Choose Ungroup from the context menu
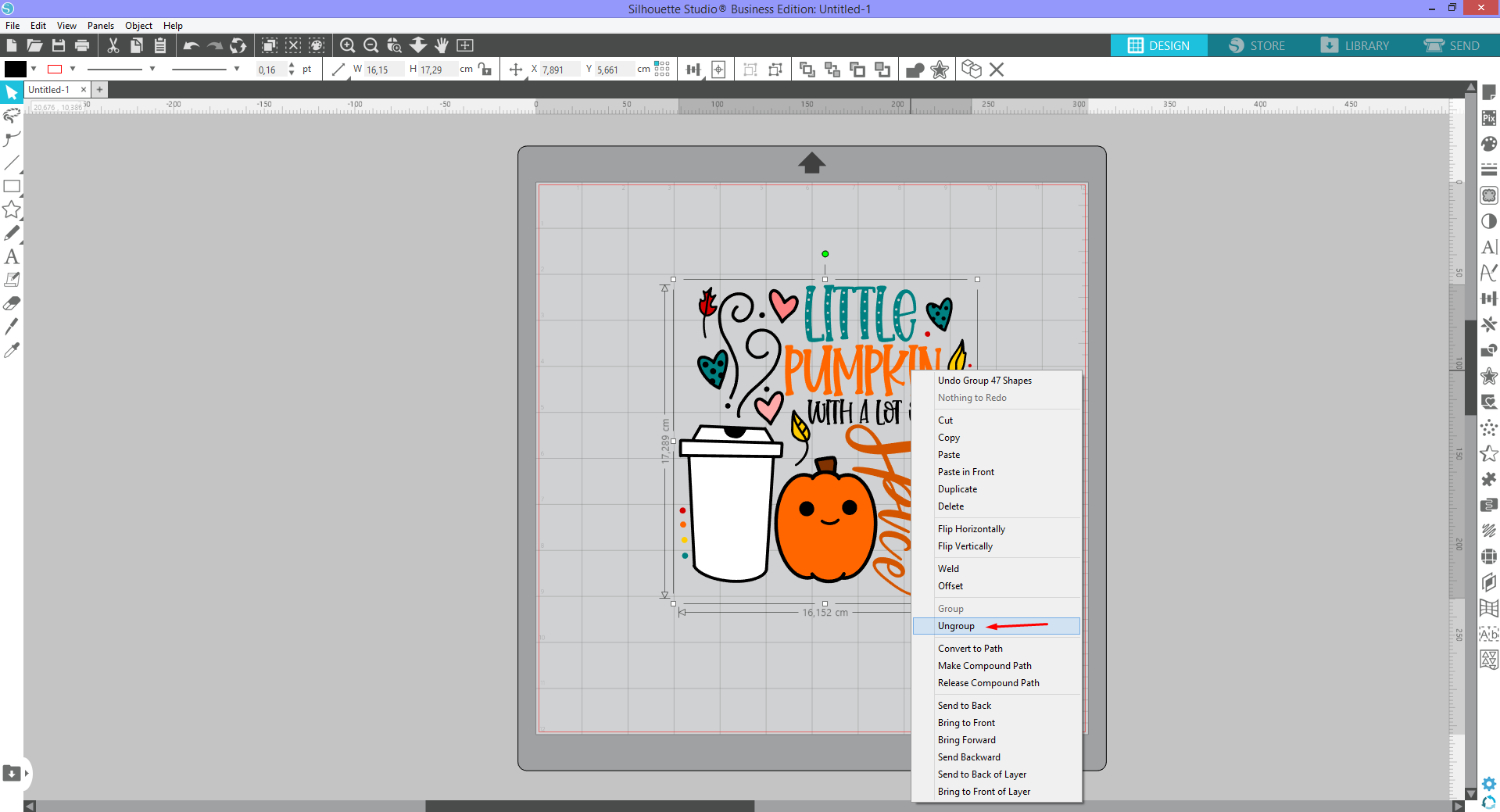 click(996, 626)
